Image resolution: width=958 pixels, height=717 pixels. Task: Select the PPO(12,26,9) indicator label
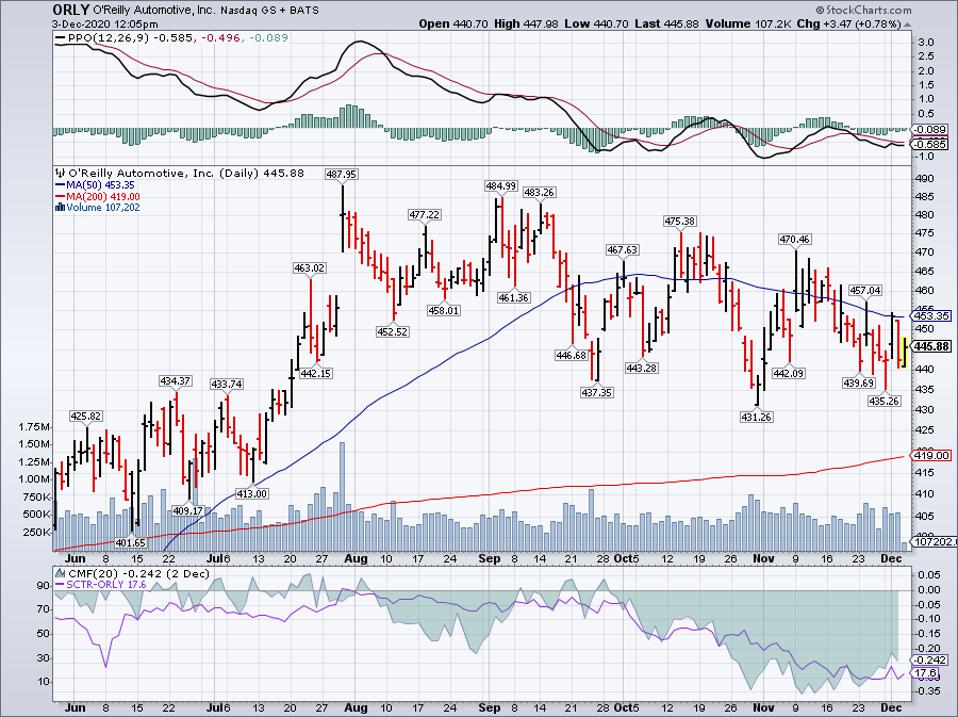pos(109,38)
